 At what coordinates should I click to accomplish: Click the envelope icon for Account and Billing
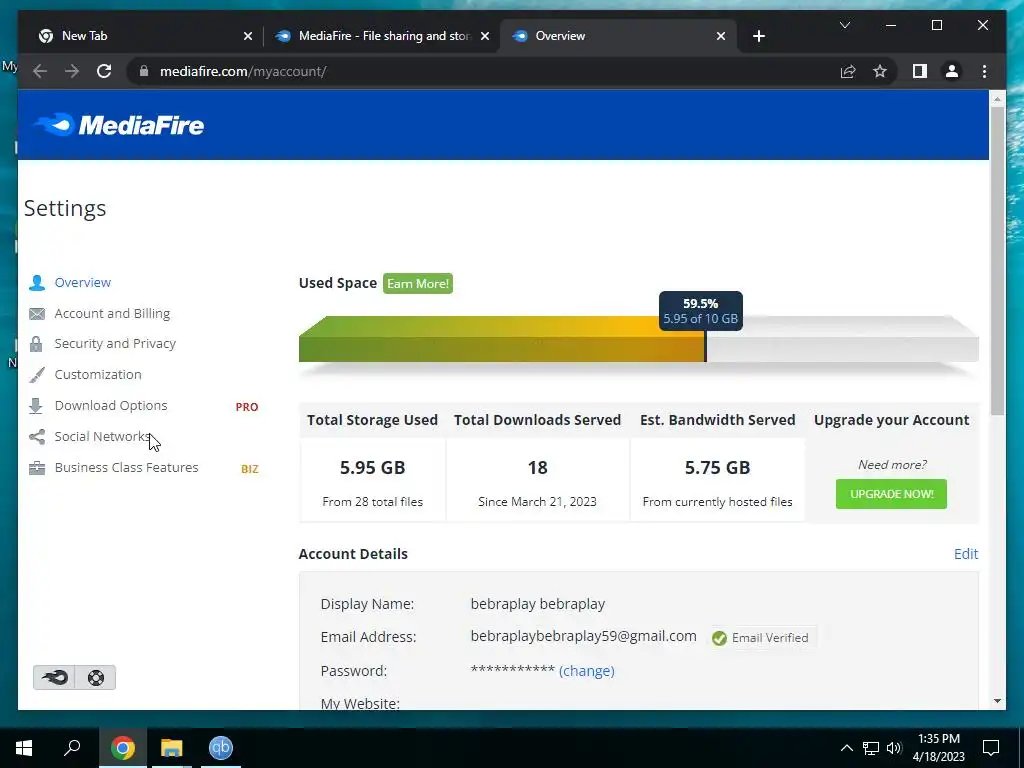tap(37, 314)
